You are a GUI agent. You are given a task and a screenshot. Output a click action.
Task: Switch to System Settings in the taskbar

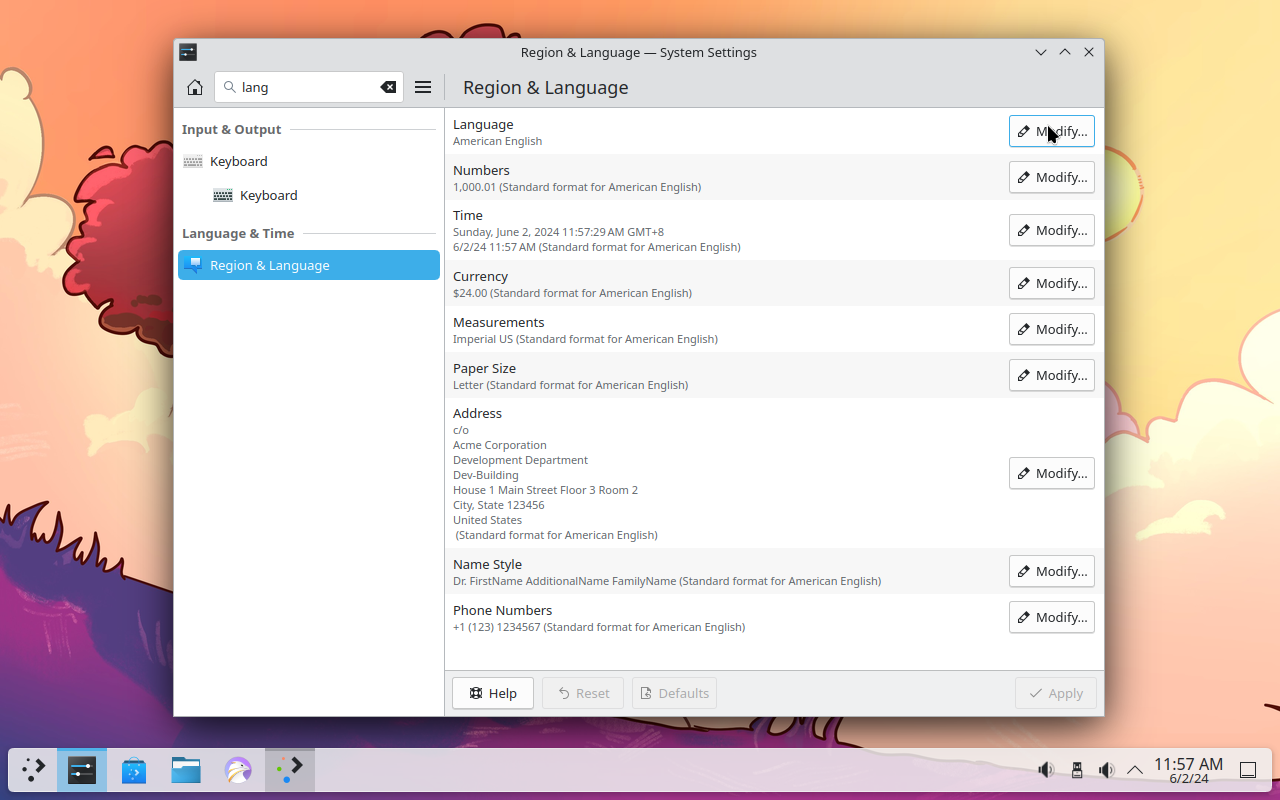tap(82, 770)
